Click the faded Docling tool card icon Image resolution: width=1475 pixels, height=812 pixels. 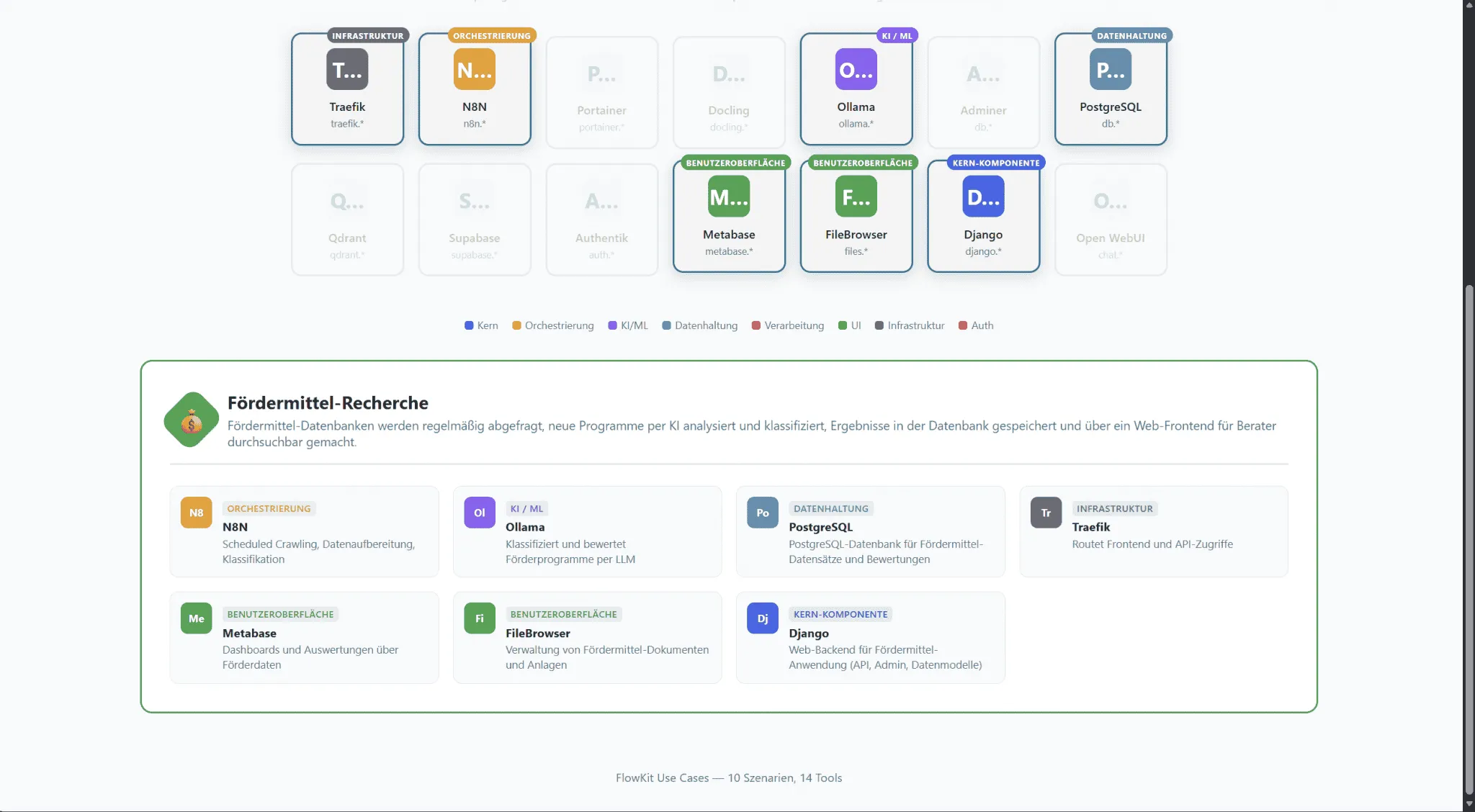point(729,73)
